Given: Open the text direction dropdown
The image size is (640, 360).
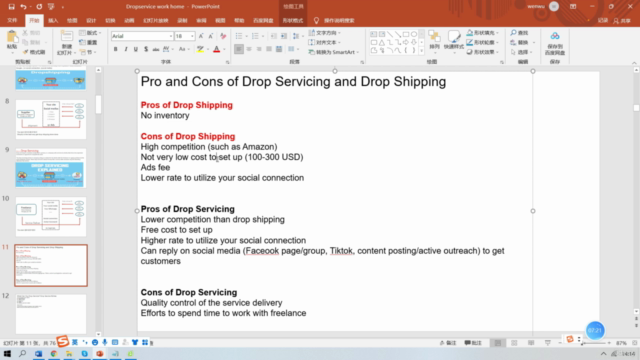Looking at the screenshot, I should coord(325,33).
